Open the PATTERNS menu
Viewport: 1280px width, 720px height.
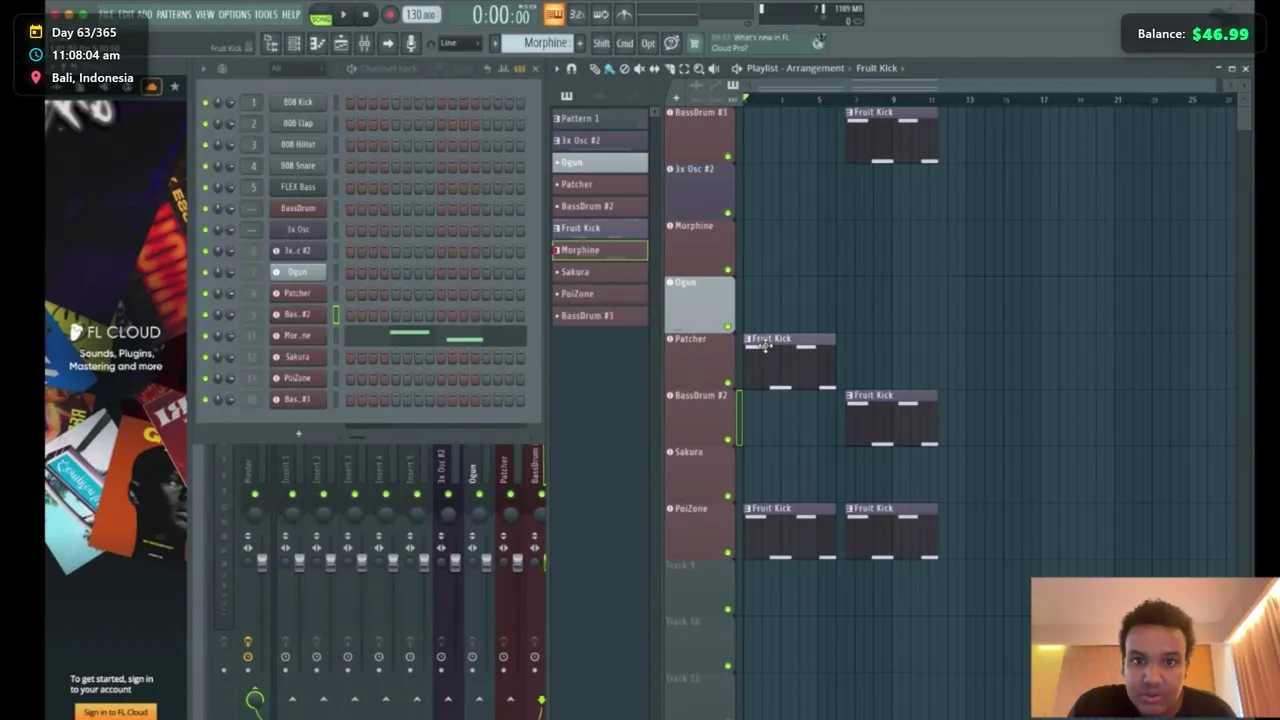pos(174,14)
